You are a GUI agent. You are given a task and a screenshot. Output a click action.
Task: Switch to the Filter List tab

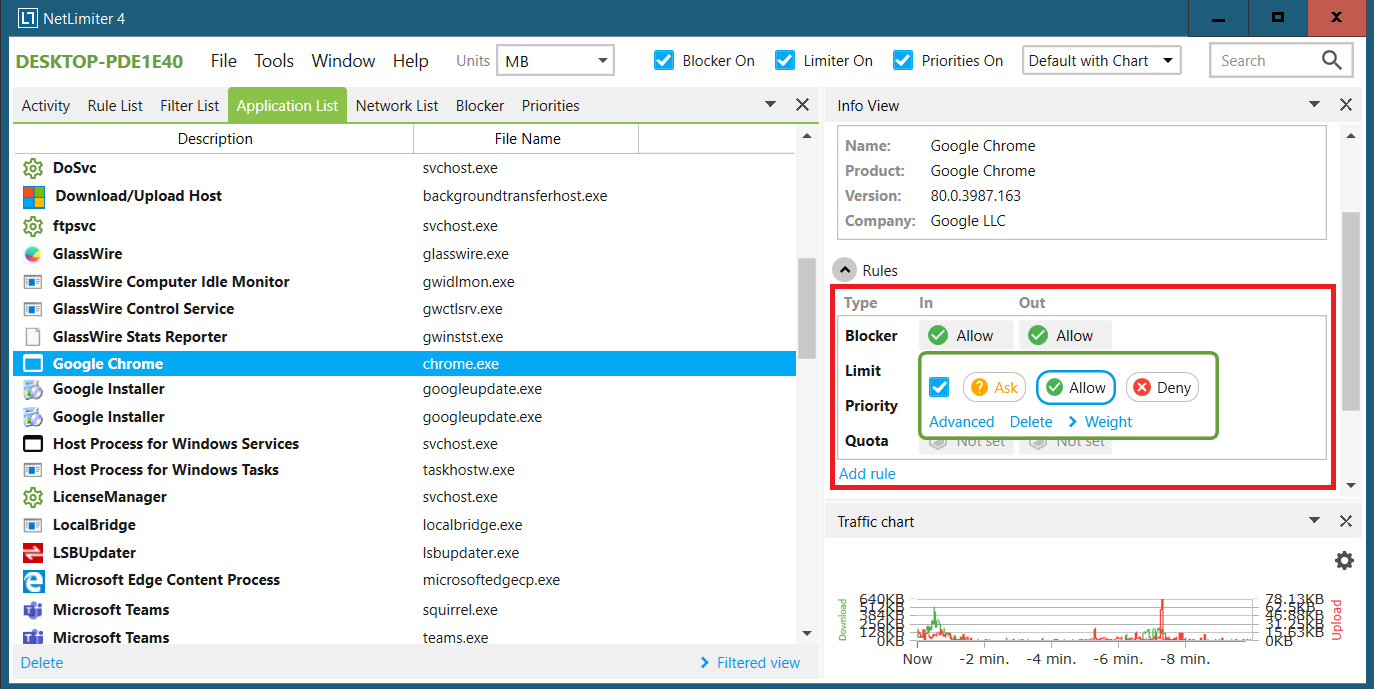[x=190, y=105]
